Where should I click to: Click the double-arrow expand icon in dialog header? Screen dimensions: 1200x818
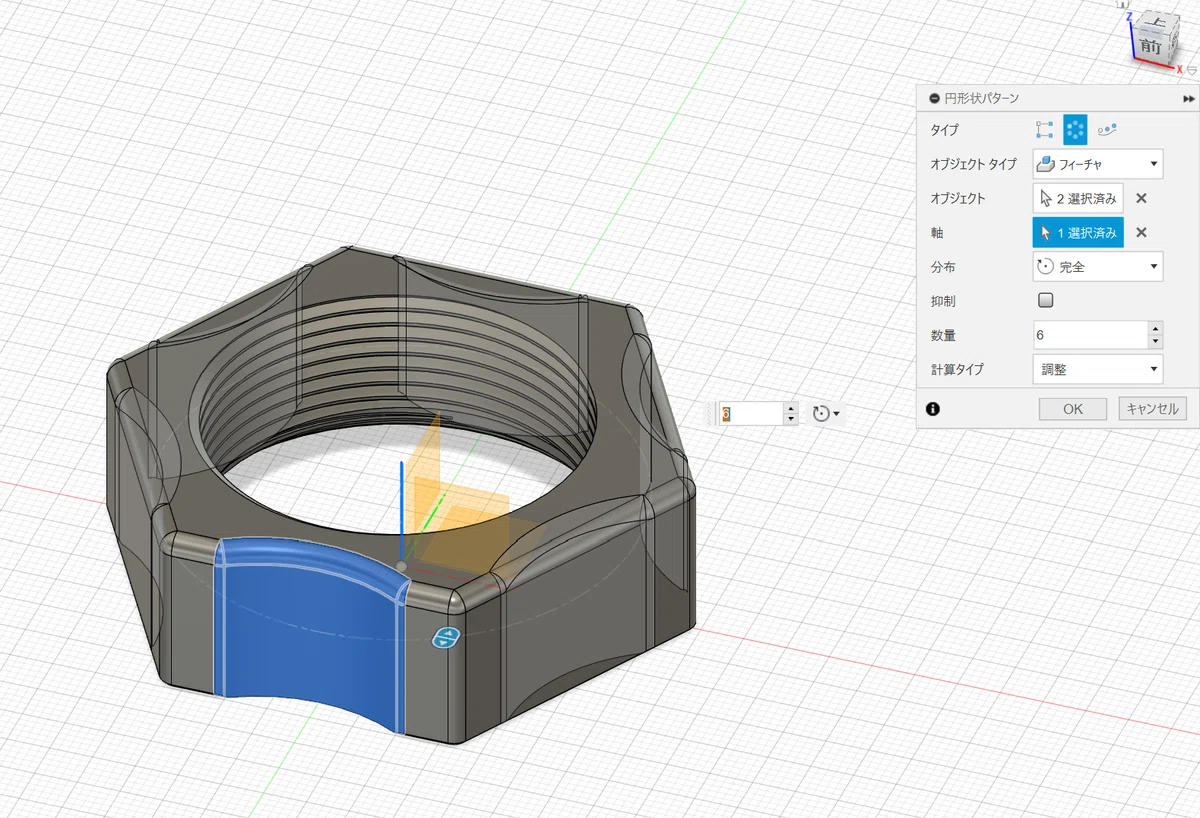[1188, 99]
